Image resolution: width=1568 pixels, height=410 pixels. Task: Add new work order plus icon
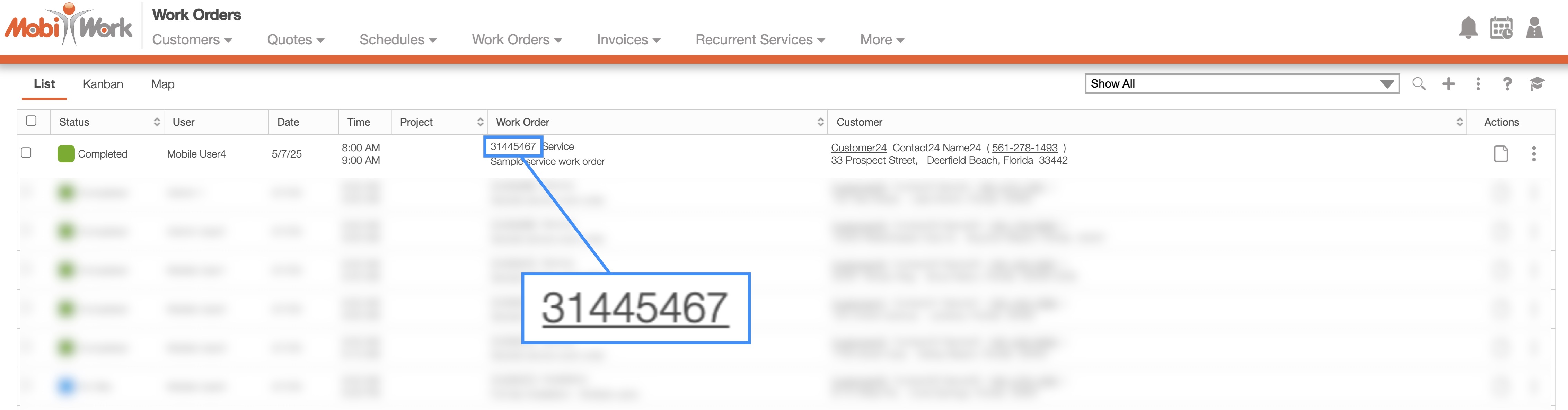point(1449,84)
